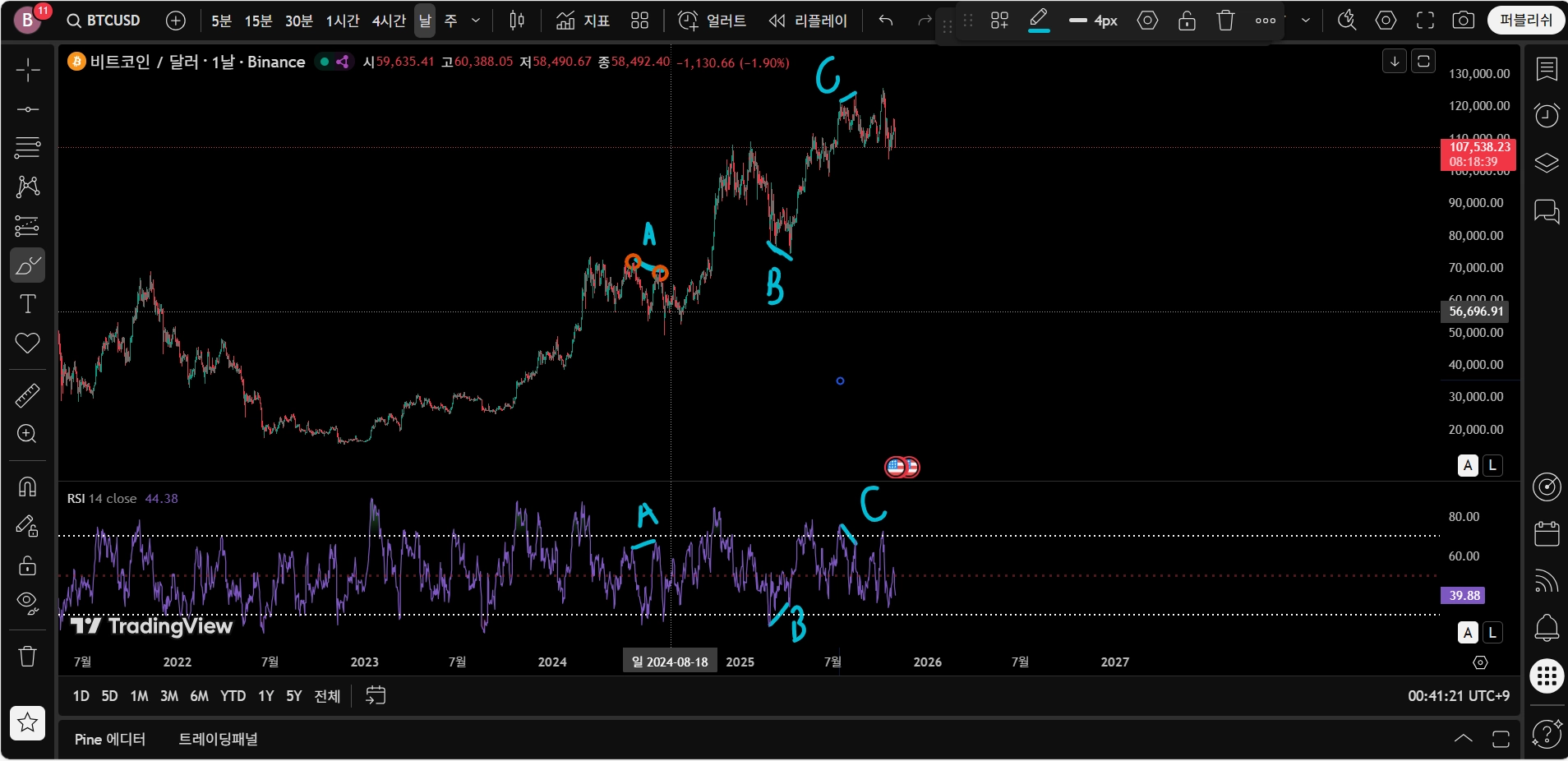This screenshot has height=761, width=1568.
Task: Open the calendar panel in right sidebar
Action: tap(1547, 533)
